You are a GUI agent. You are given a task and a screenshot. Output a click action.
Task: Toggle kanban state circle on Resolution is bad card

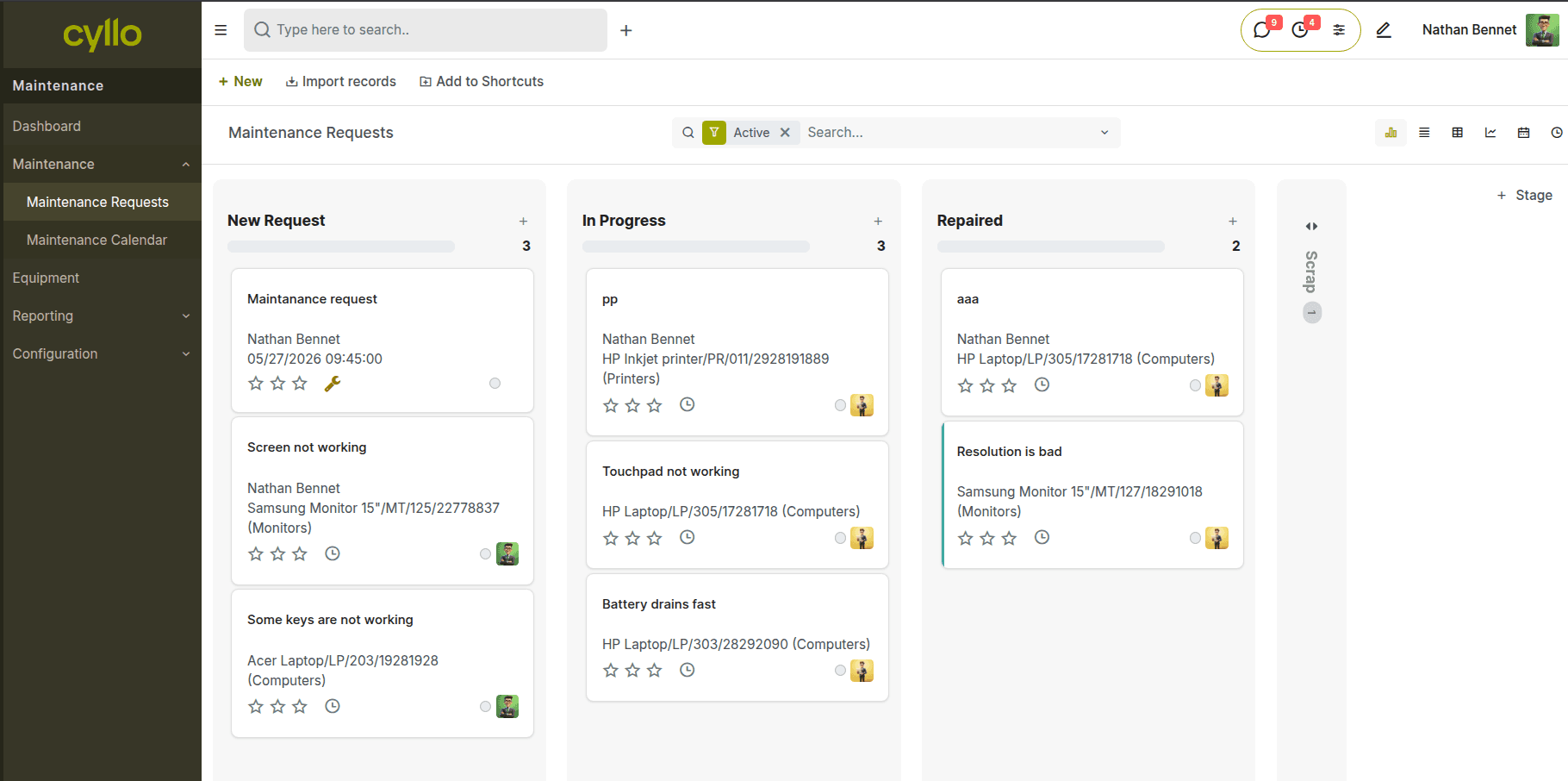[x=1195, y=538]
